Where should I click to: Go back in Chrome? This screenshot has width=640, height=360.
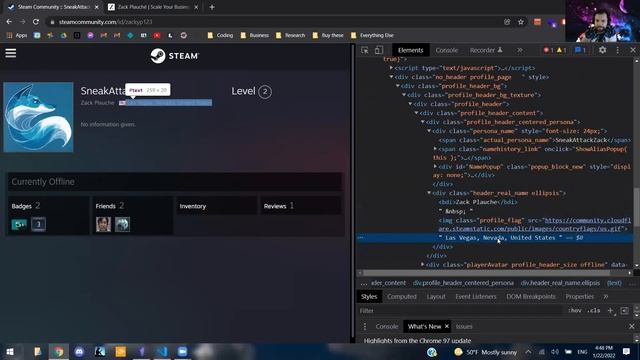click(x=9, y=22)
